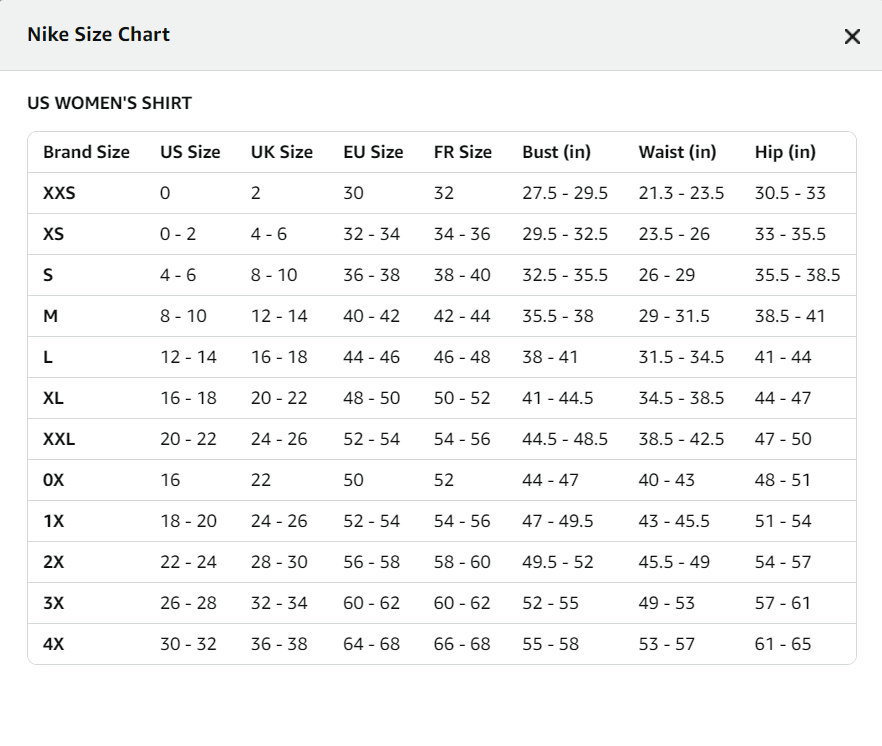Select the FR Size column header

[462, 152]
